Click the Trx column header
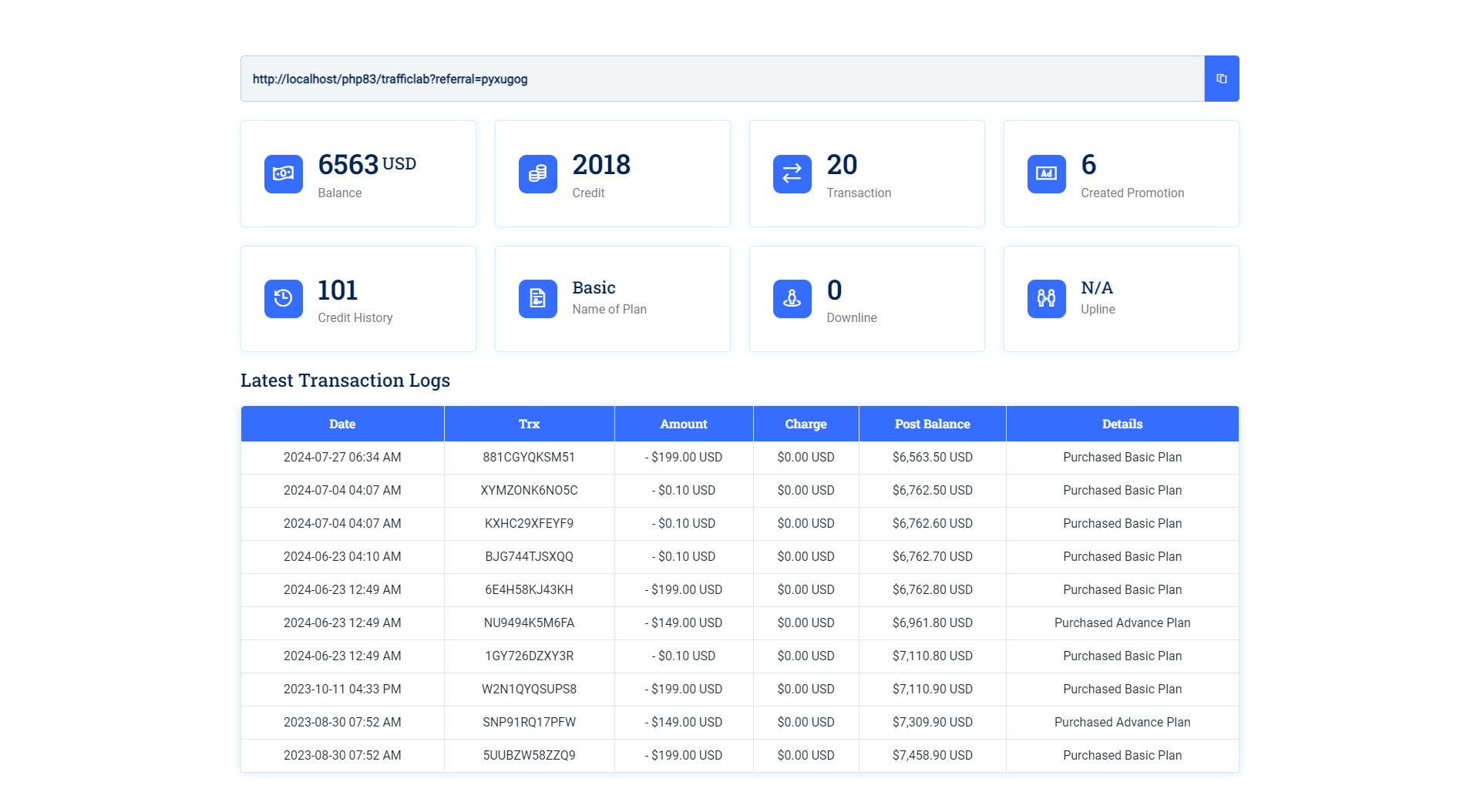1480x812 pixels. tap(530, 424)
